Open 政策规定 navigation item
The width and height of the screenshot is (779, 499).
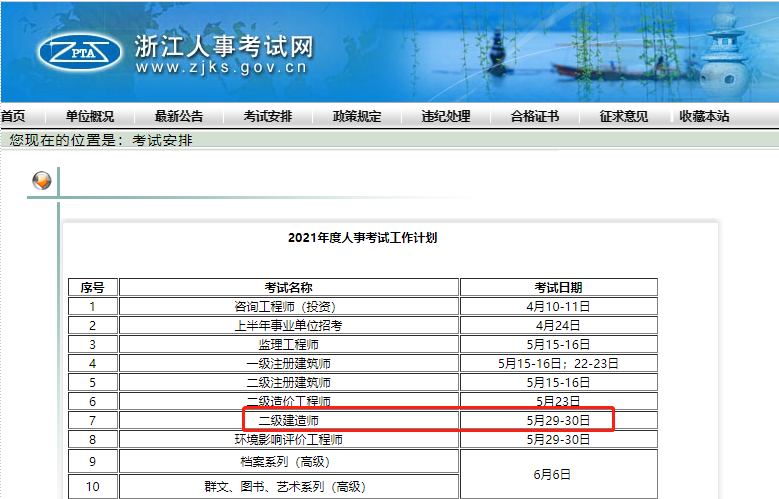tap(357, 116)
